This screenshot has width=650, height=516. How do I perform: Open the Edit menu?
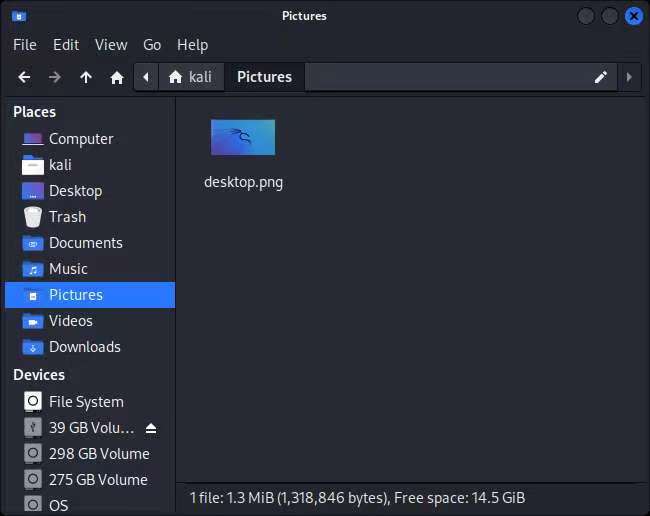66,45
